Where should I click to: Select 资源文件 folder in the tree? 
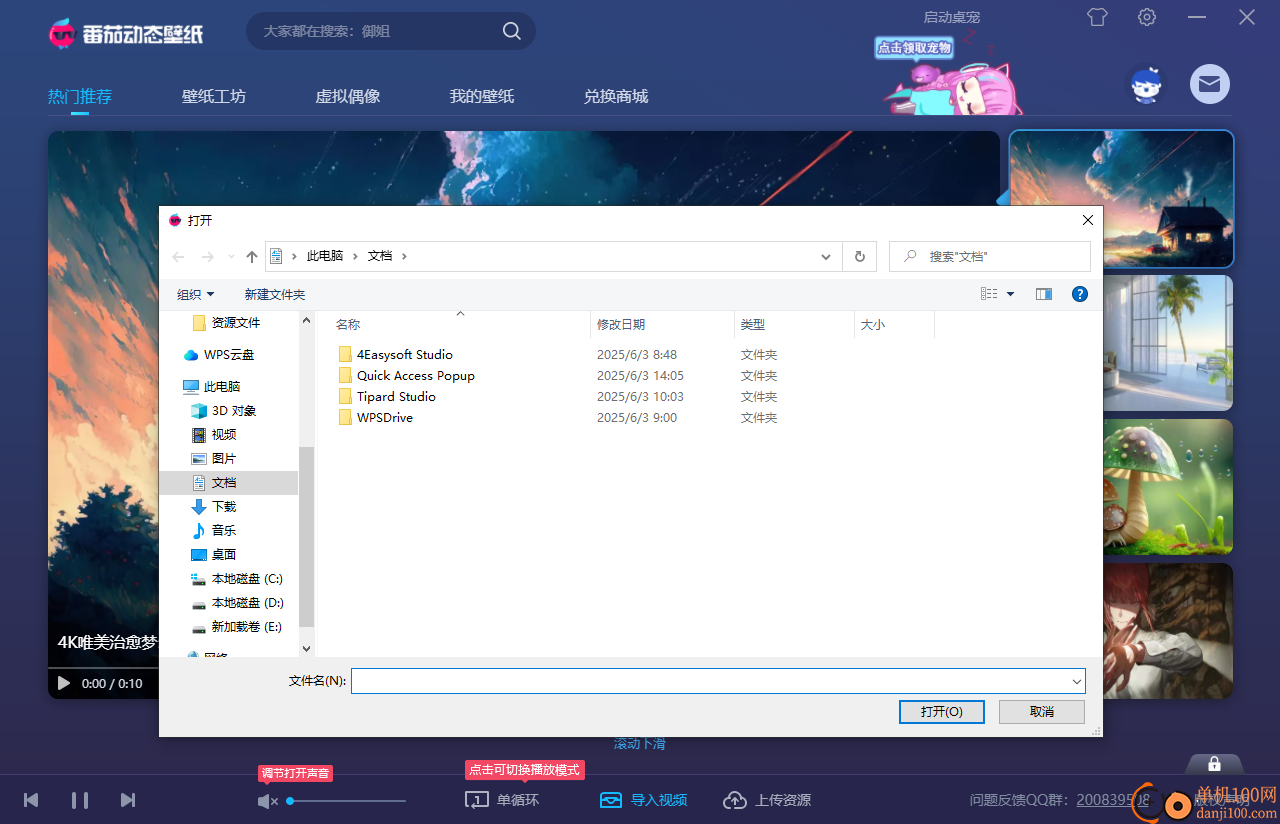coord(226,322)
